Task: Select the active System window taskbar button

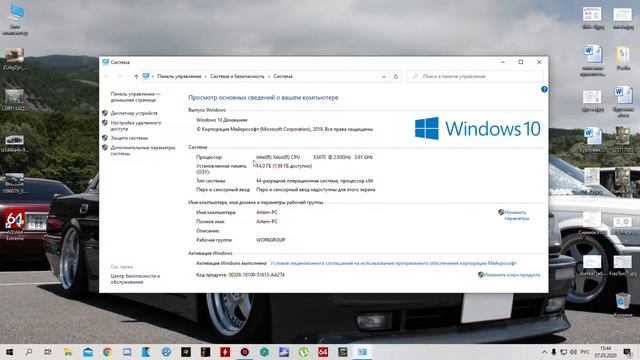Action: [362, 352]
